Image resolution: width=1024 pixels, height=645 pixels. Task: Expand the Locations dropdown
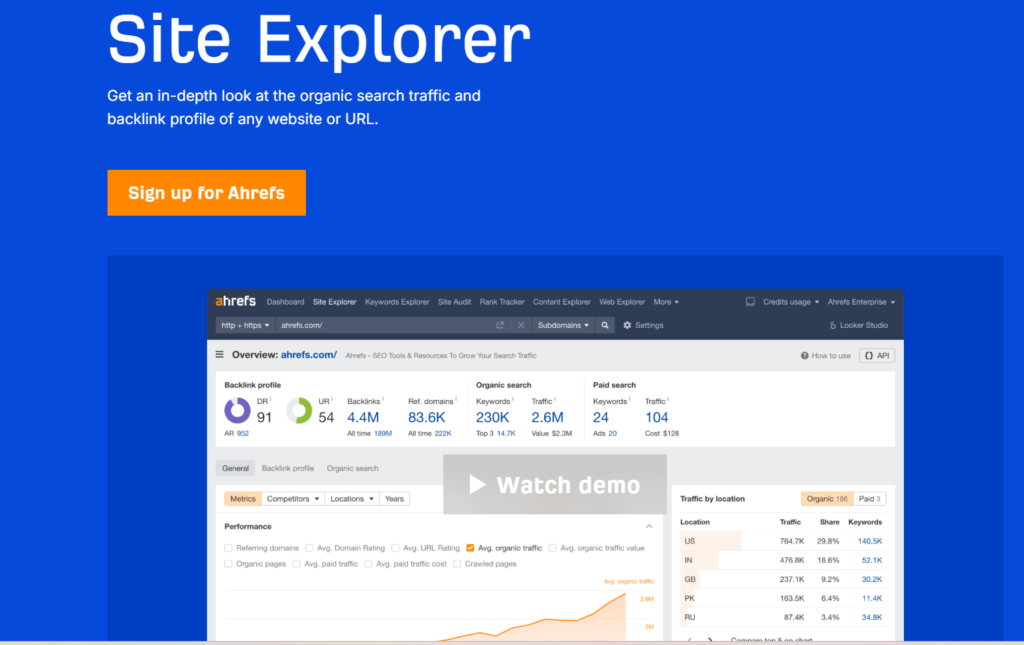[351, 499]
